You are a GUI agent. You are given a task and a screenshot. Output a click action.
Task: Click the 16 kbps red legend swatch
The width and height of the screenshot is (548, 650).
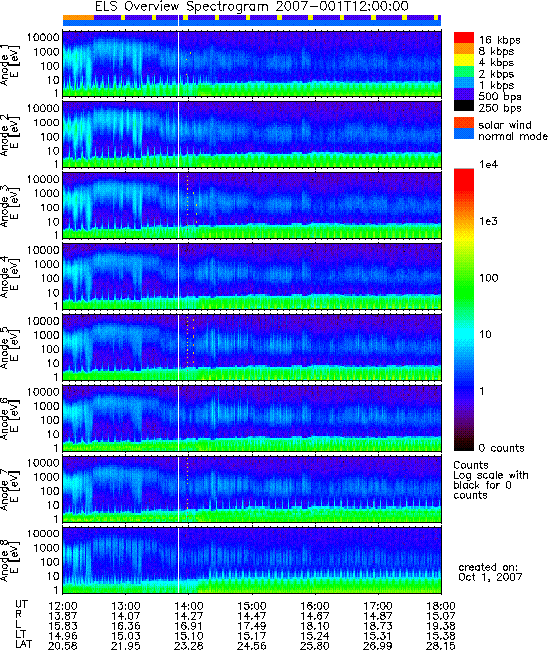coord(463,37)
